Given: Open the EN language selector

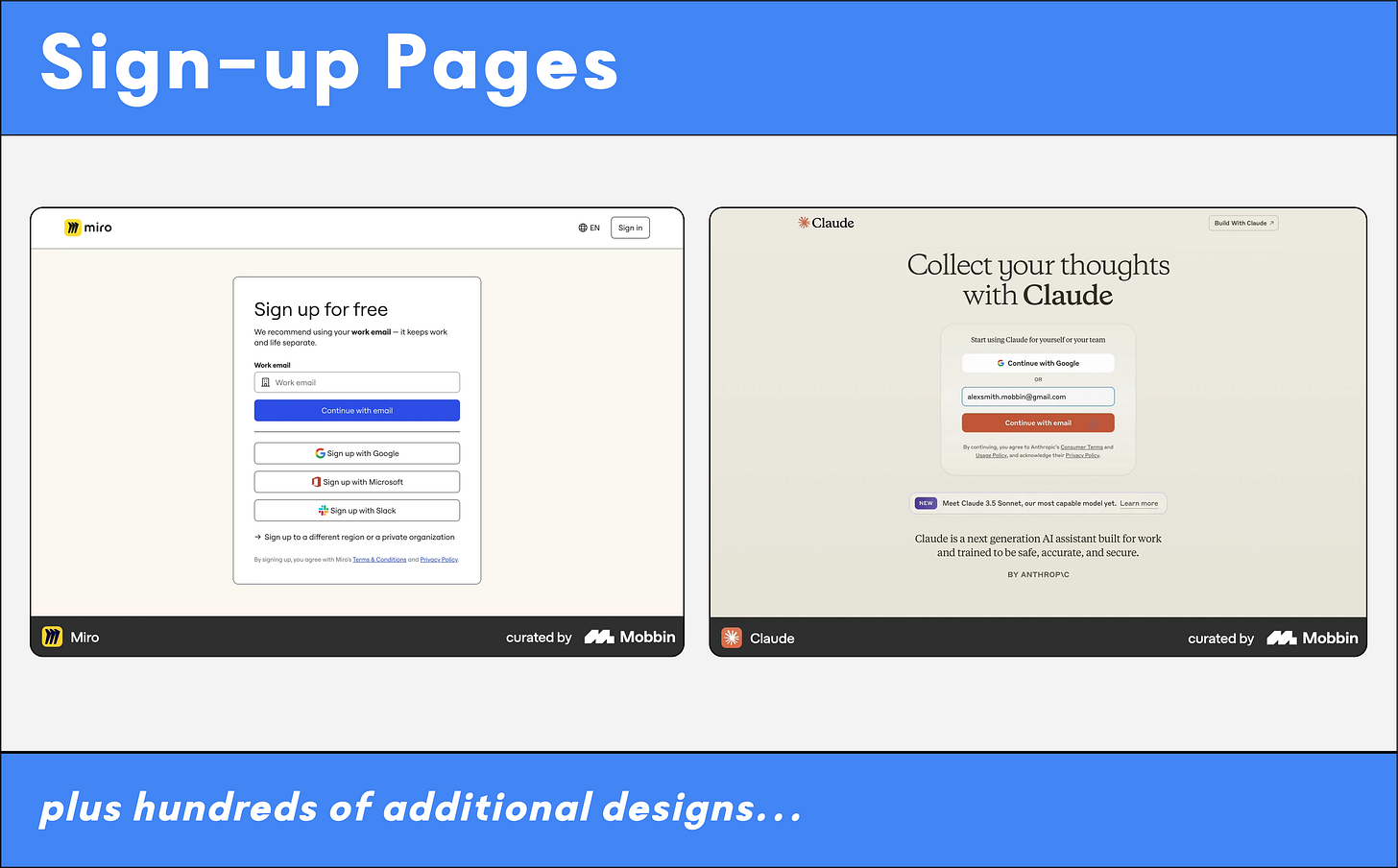Looking at the screenshot, I should [590, 228].
